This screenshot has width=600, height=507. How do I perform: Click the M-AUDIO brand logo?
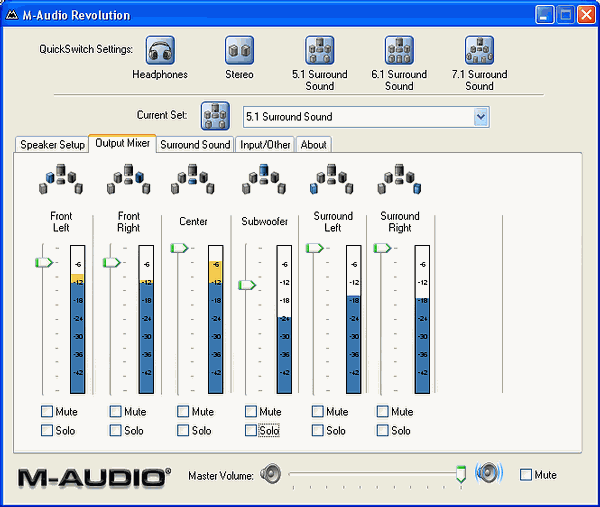[94, 477]
